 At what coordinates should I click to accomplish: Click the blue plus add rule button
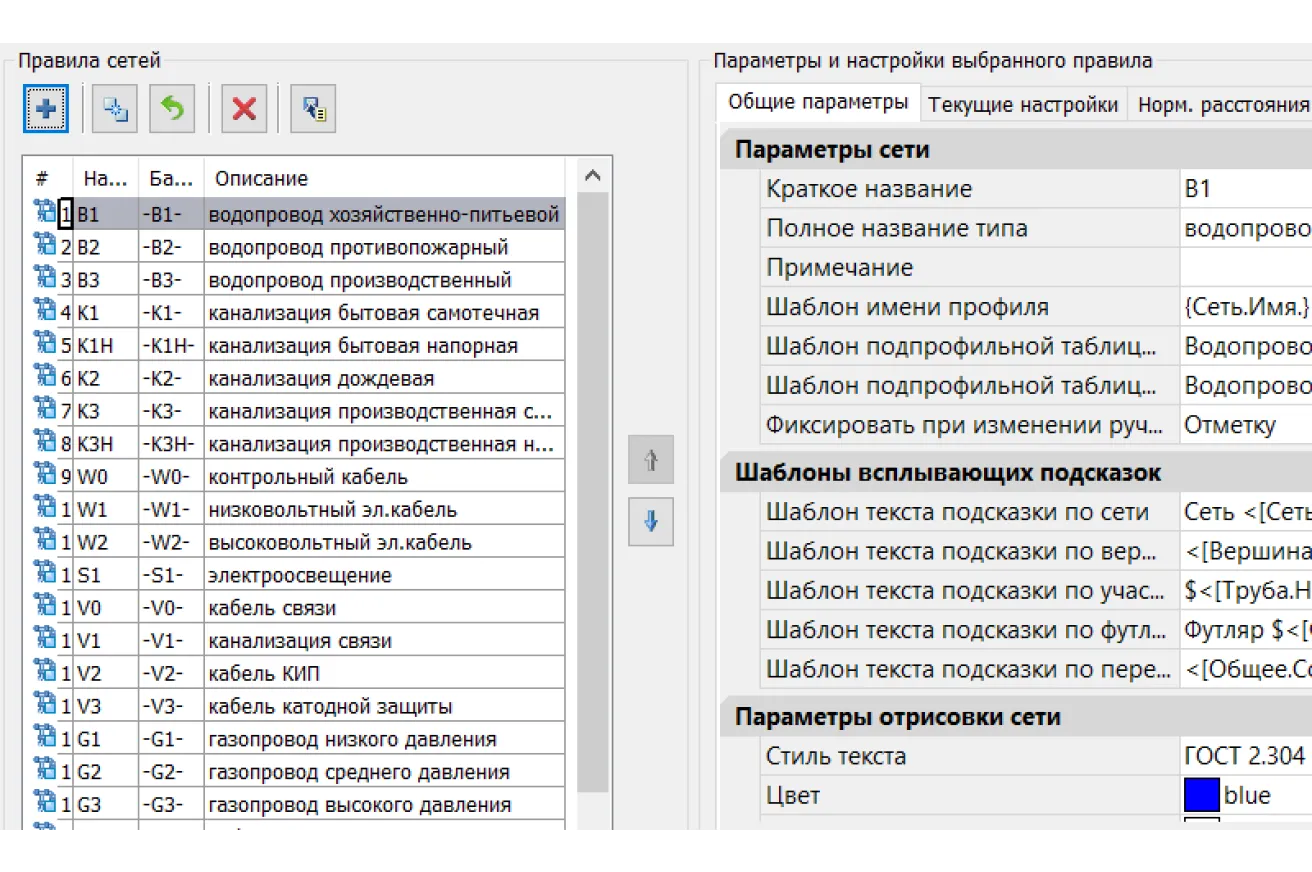tap(46, 109)
